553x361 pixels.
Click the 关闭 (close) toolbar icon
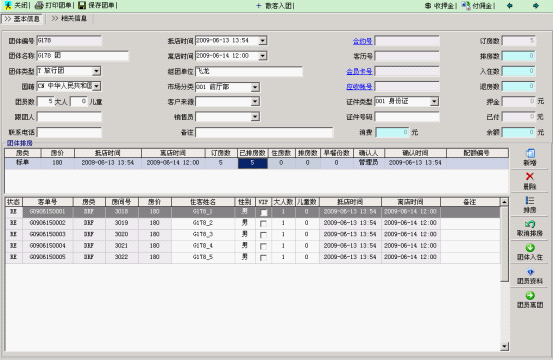tap(8, 5)
